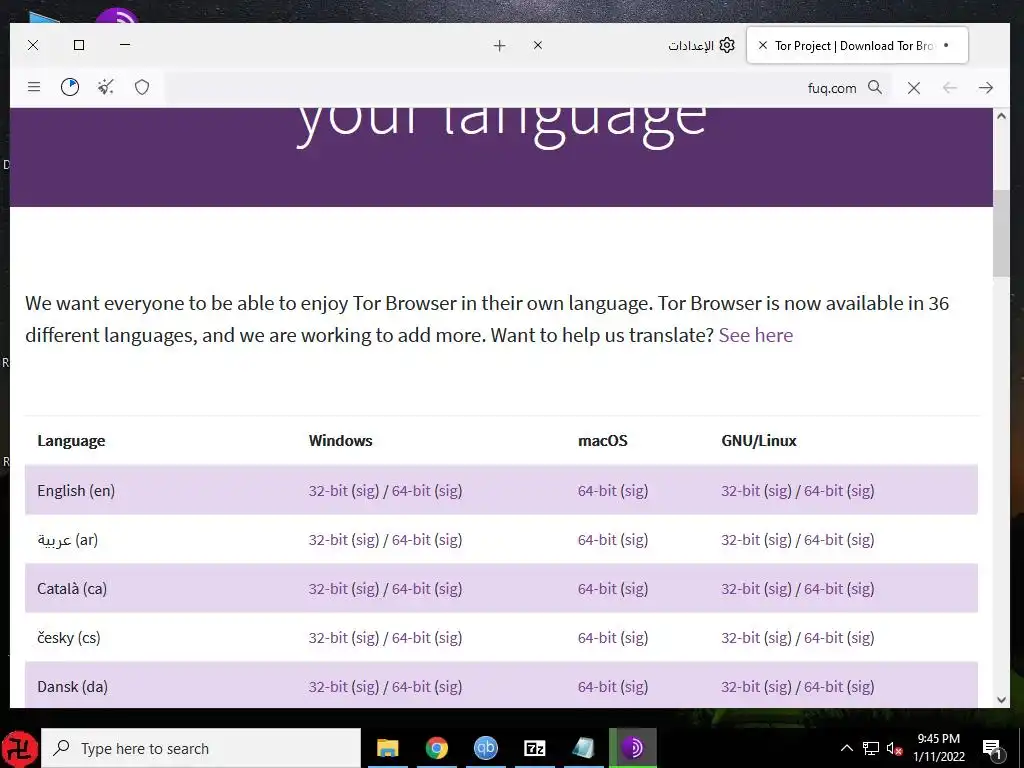Get English GNU/Linux 64-bit build

pos(824,490)
